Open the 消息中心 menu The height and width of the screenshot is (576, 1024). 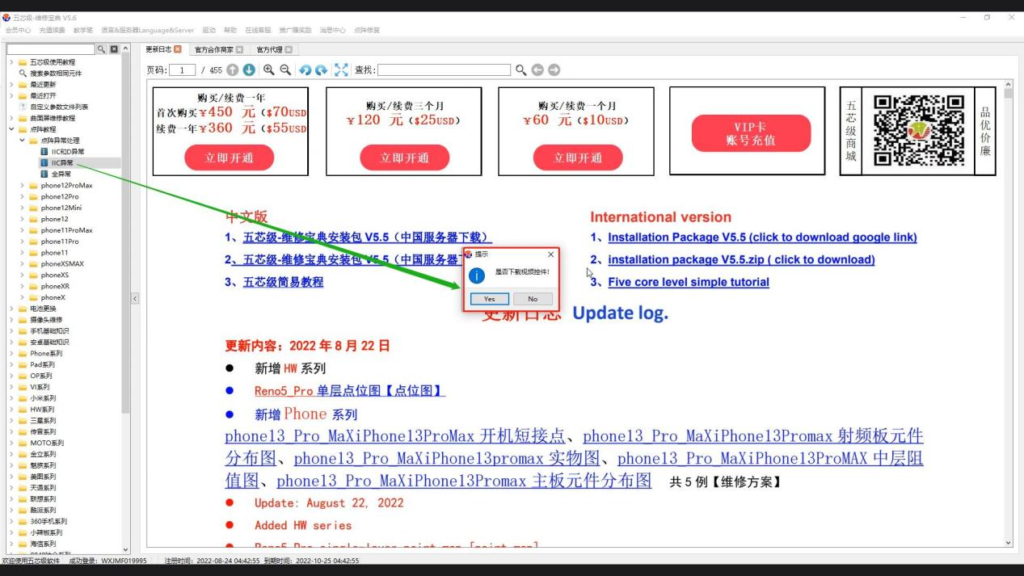point(332,30)
